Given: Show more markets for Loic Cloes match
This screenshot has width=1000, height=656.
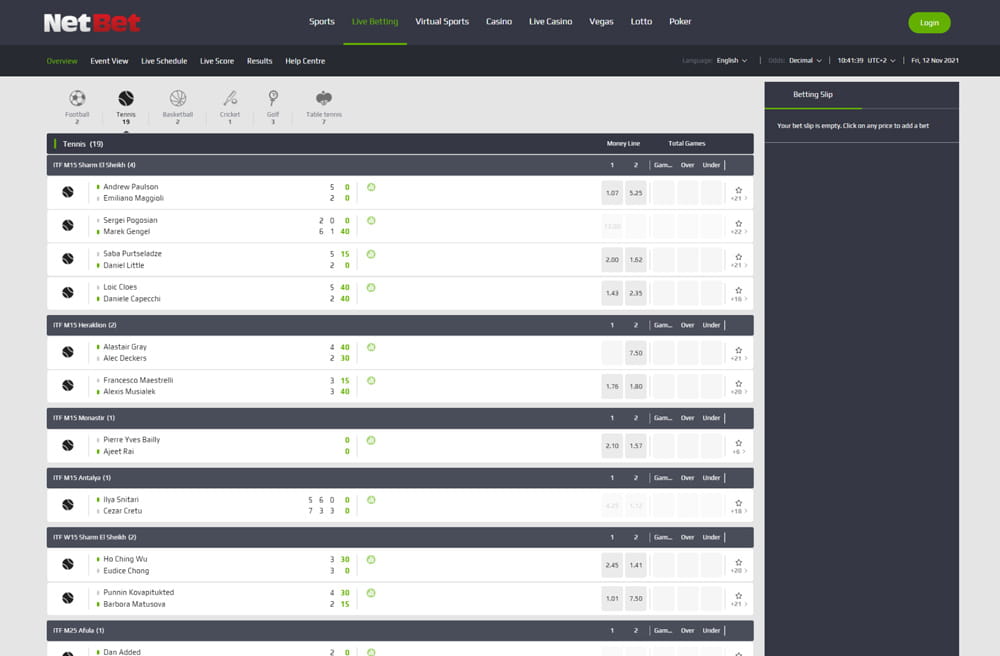Looking at the screenshot, I should coord(739,299).
